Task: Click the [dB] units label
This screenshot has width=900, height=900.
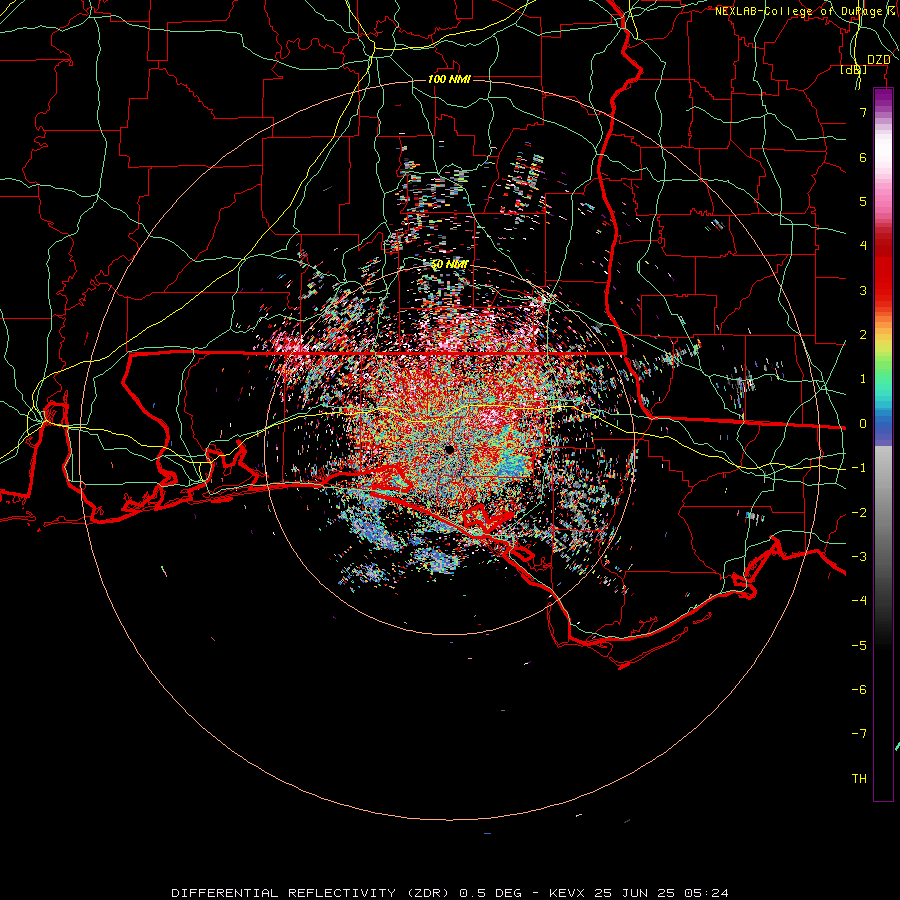Action: point(854,70)
